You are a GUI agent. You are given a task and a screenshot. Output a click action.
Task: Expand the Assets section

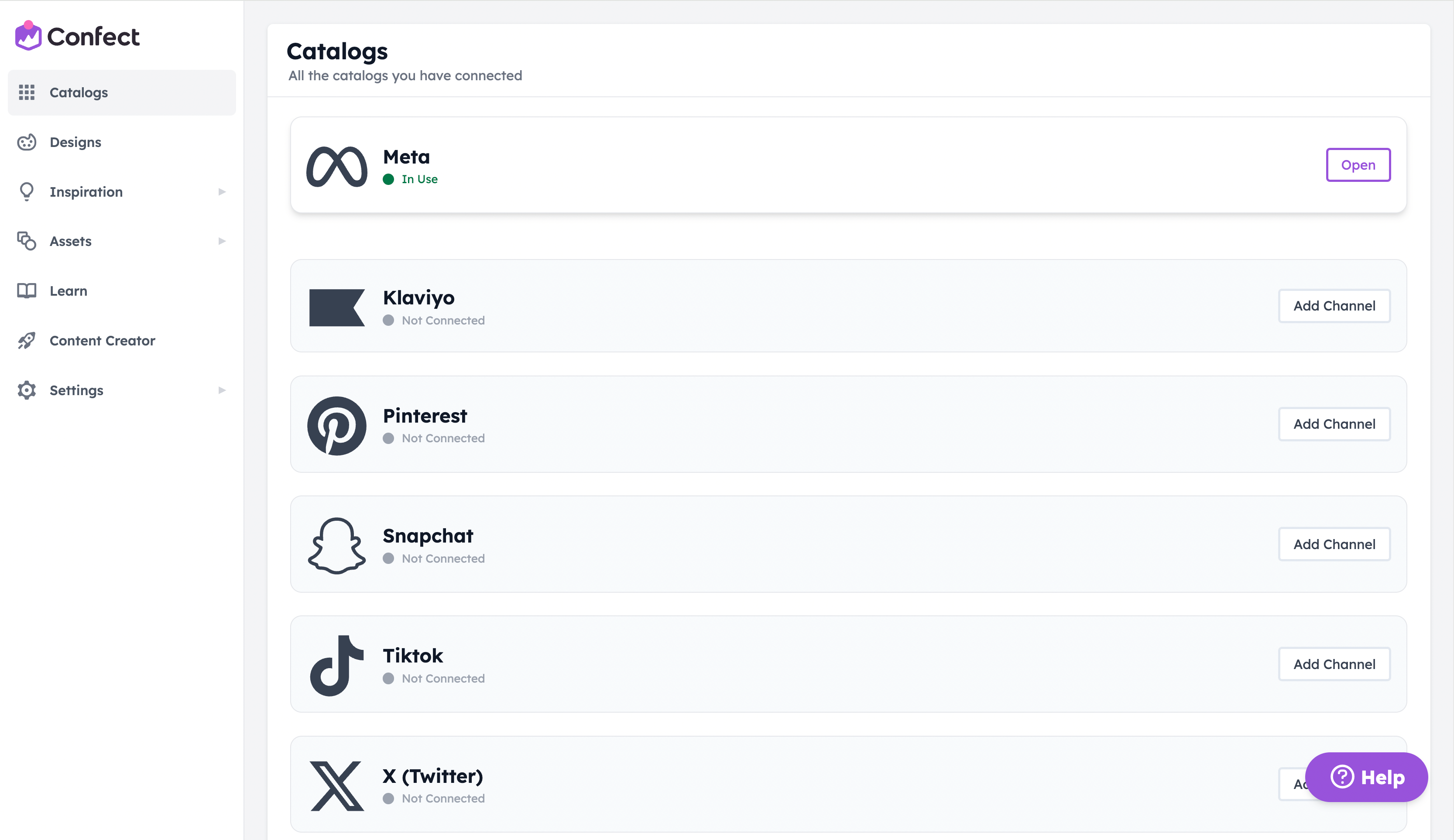222,241
